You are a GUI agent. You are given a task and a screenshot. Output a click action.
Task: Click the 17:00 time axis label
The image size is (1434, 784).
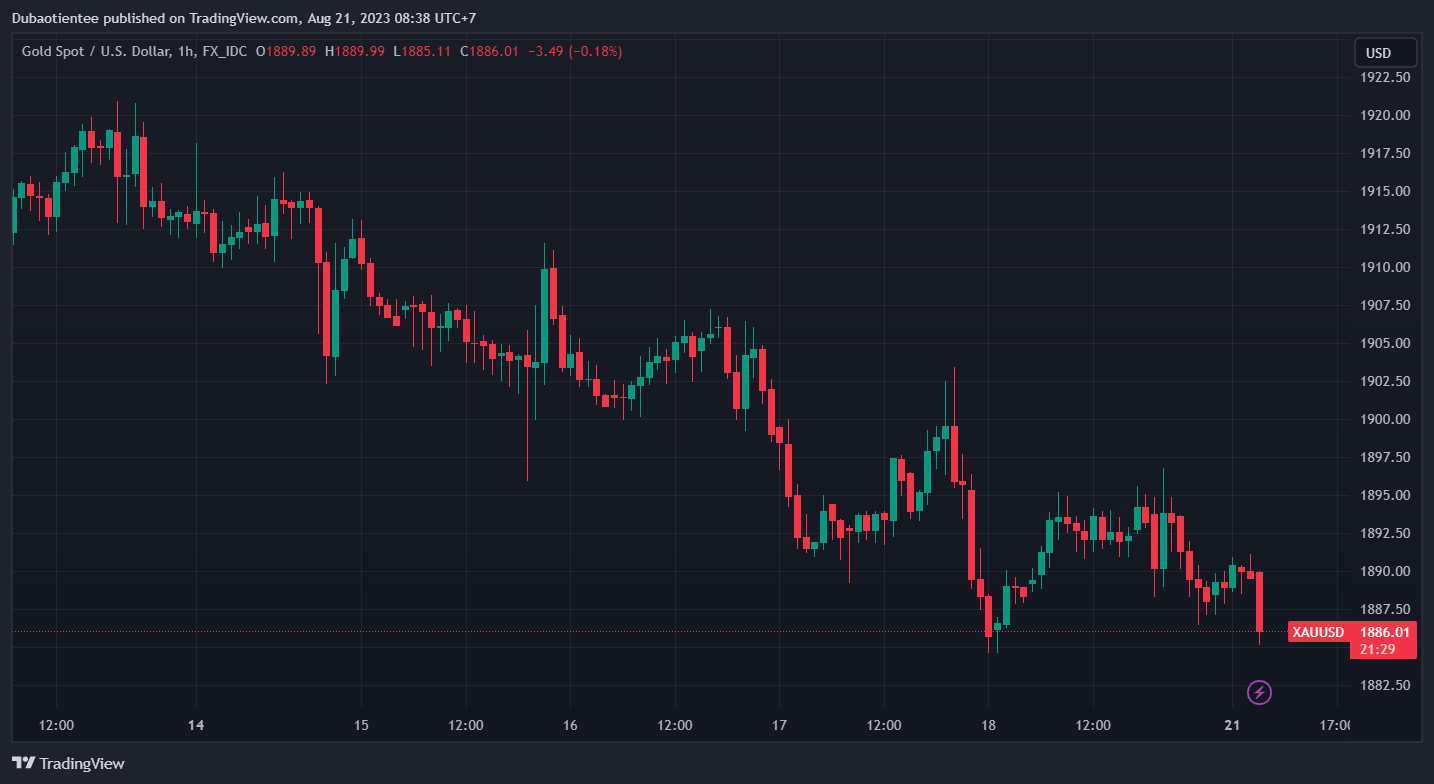1334,725
